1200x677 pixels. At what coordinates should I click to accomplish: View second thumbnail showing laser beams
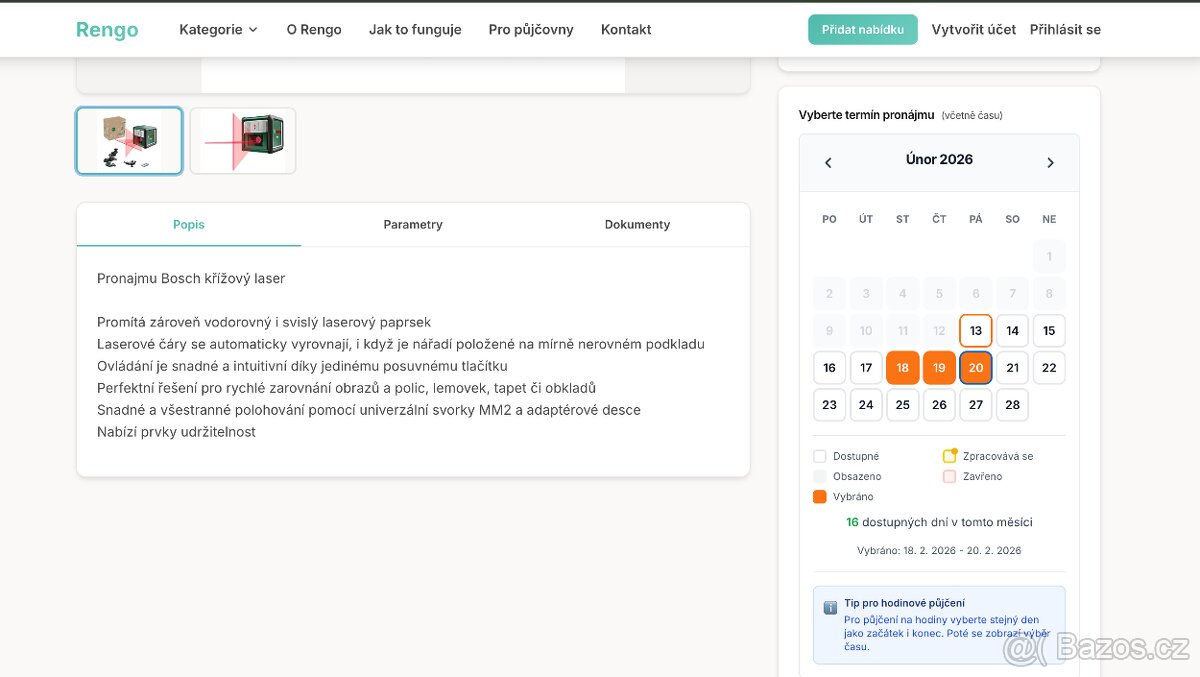coord(243,141)
